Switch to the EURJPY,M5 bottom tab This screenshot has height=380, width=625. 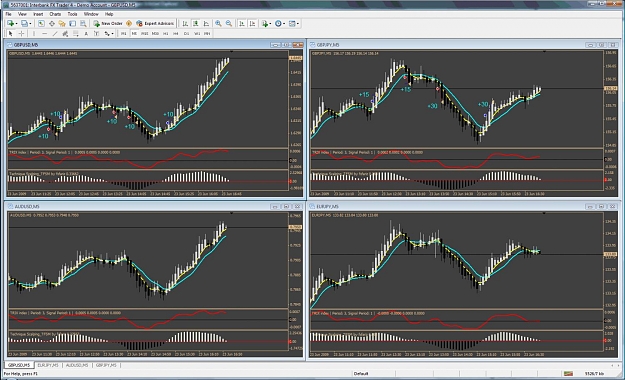(48, 365)
